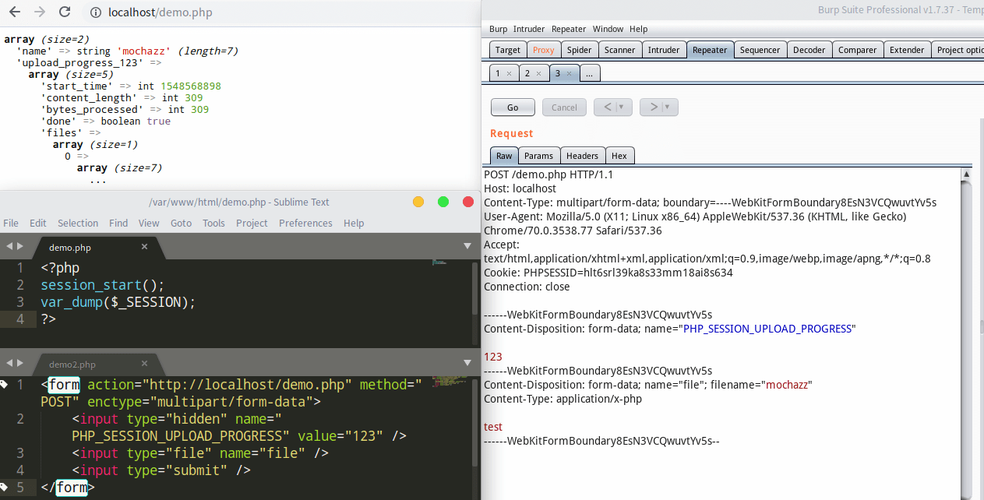
Task: Open Burp Suite Intruder menu
Action: coord(529,29)
